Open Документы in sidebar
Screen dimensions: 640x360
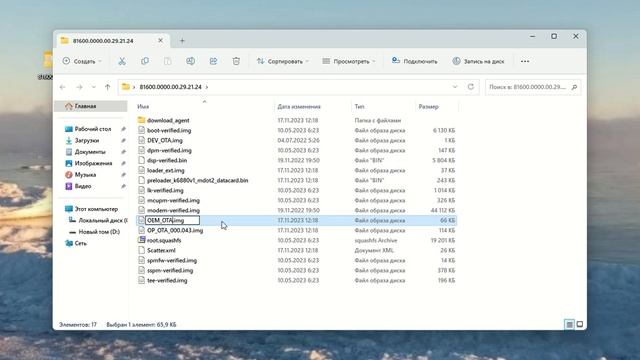tap(90, 152)
